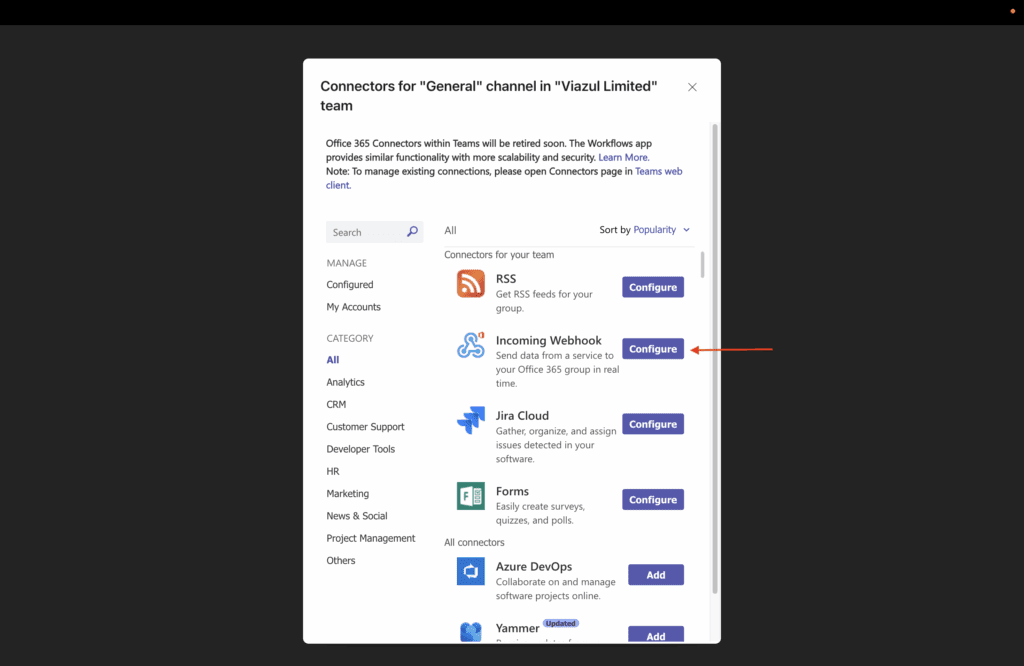
Task: Select the HR category
Action: coord(332,471)
